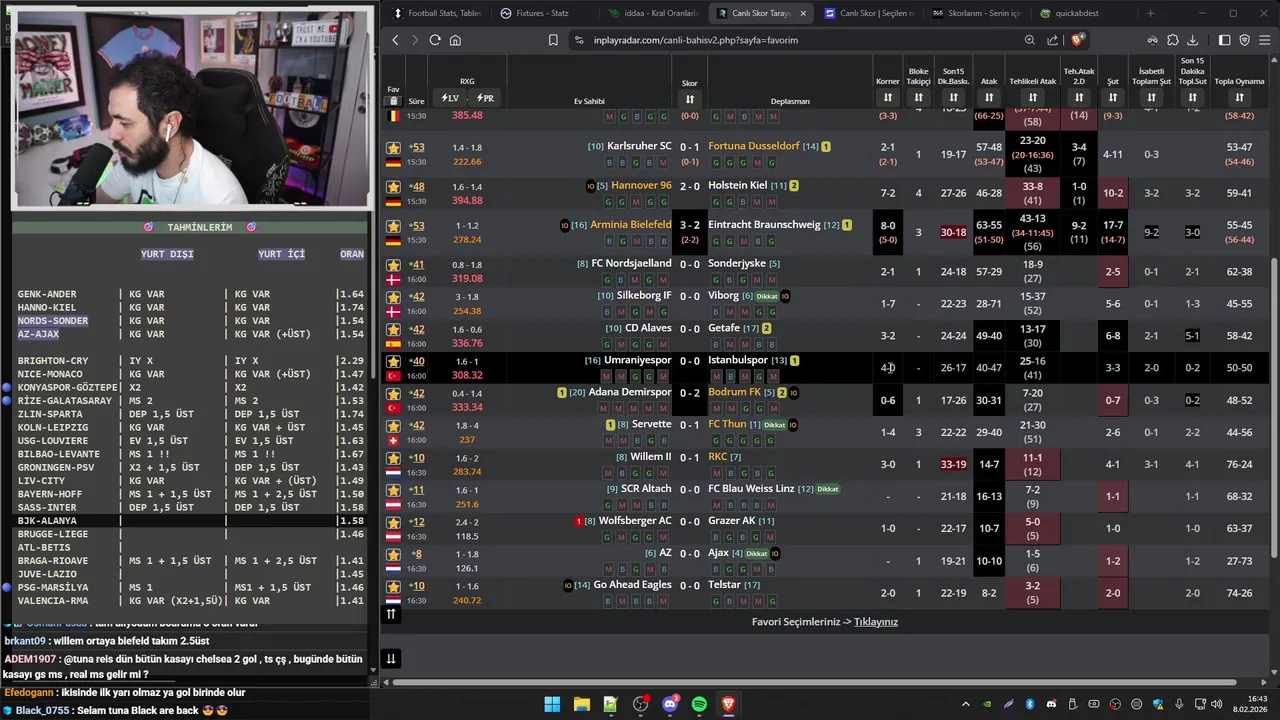Open Discord from the taskbar

point(670,704)
